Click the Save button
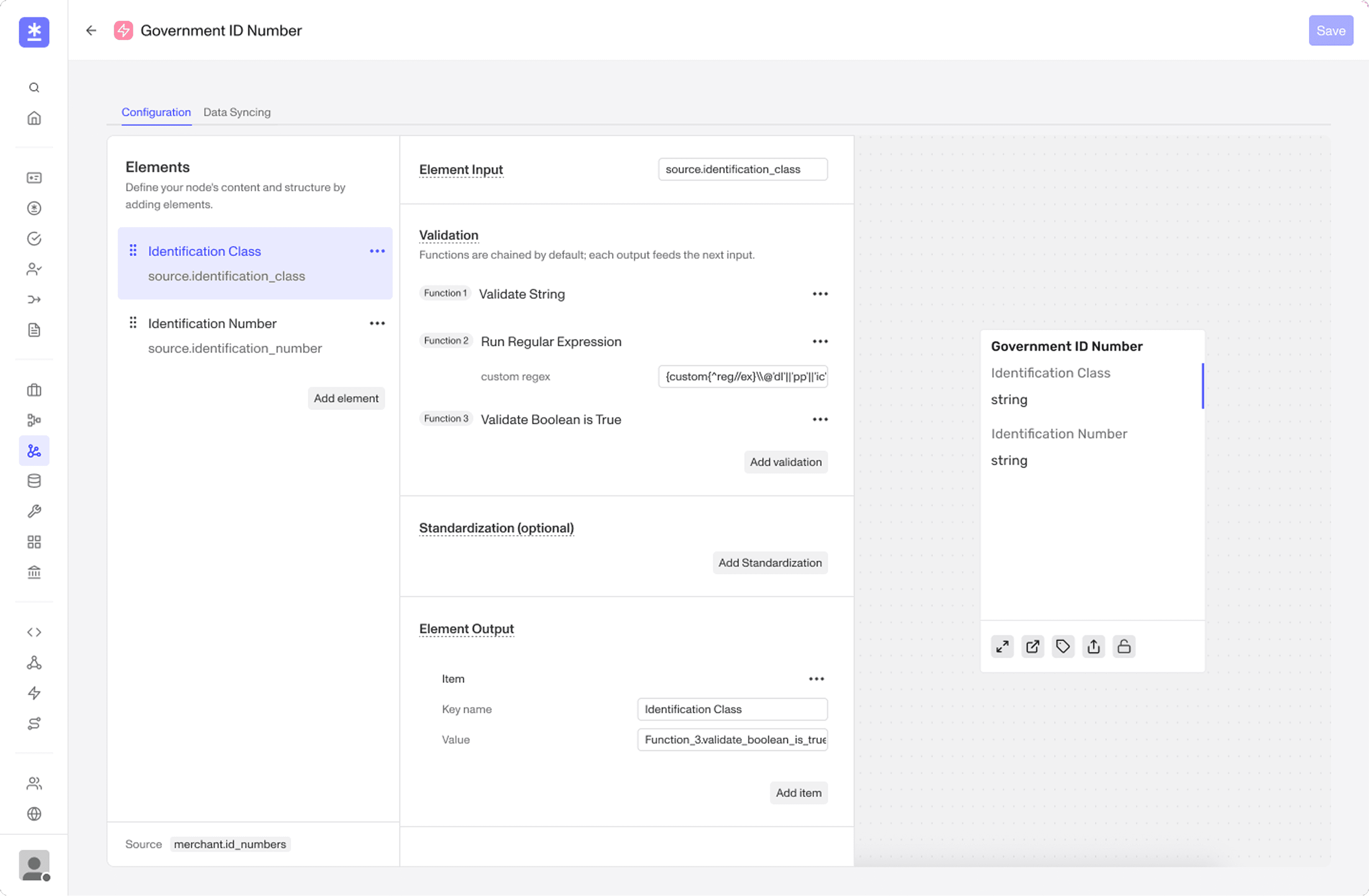This screenshot has height=896, width=1369. click(1331, 31)
